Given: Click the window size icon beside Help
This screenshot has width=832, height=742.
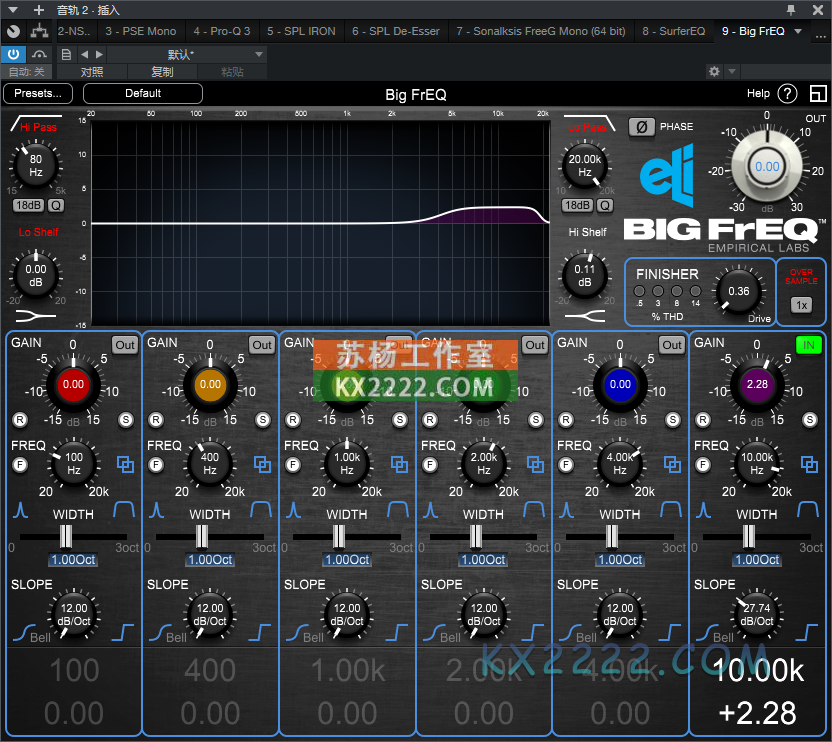Looking at the screenshot, I should (x=818, y=94).
